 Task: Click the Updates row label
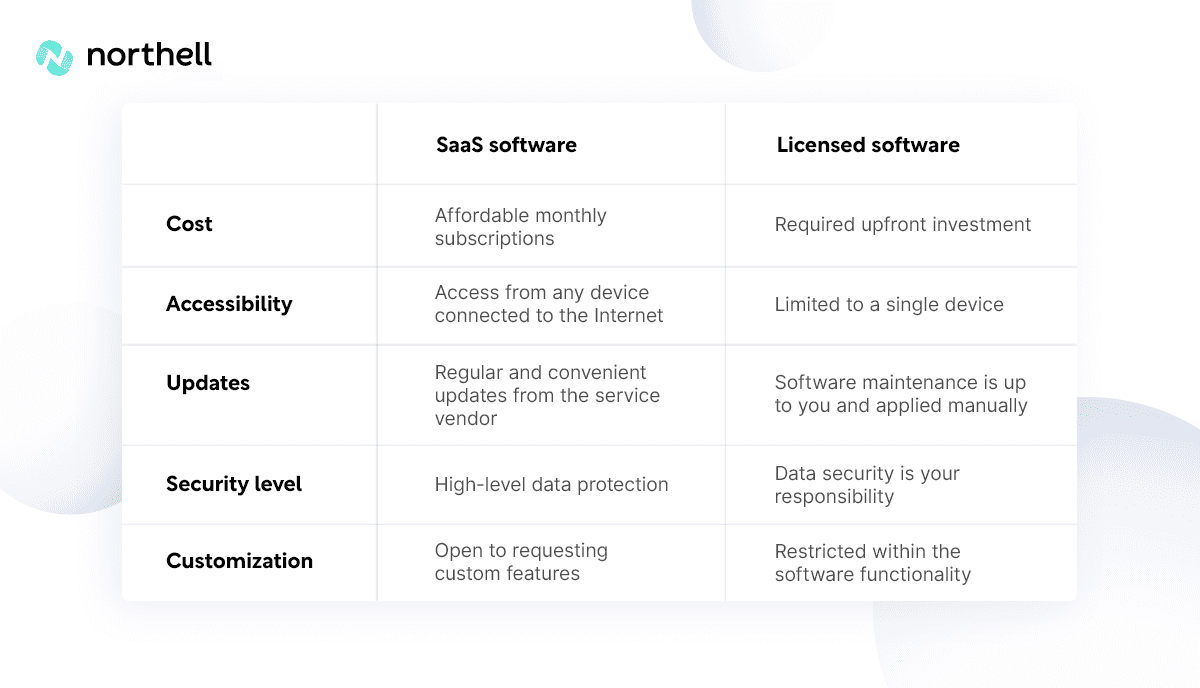click(208, 383)
